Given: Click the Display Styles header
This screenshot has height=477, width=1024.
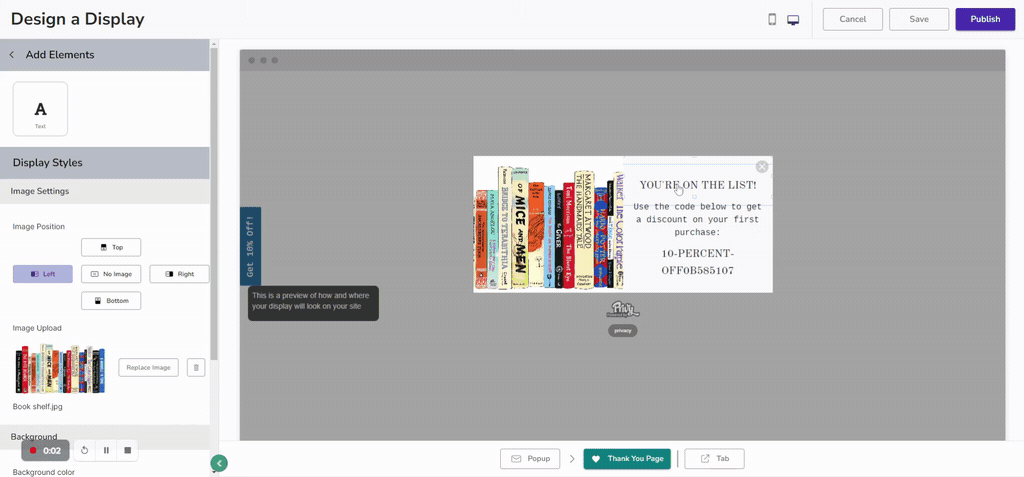Looking at the screenshot, I should pyautogui.click(x=104, y=163).
